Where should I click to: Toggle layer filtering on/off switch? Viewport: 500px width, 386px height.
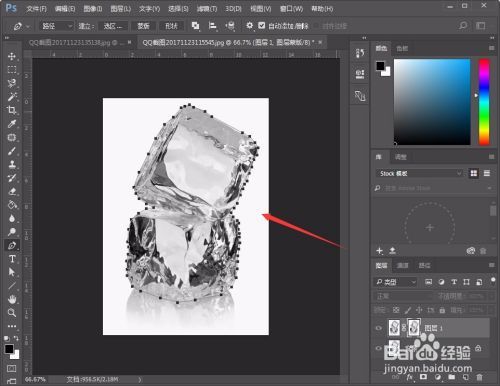click(x=493, y=281)
